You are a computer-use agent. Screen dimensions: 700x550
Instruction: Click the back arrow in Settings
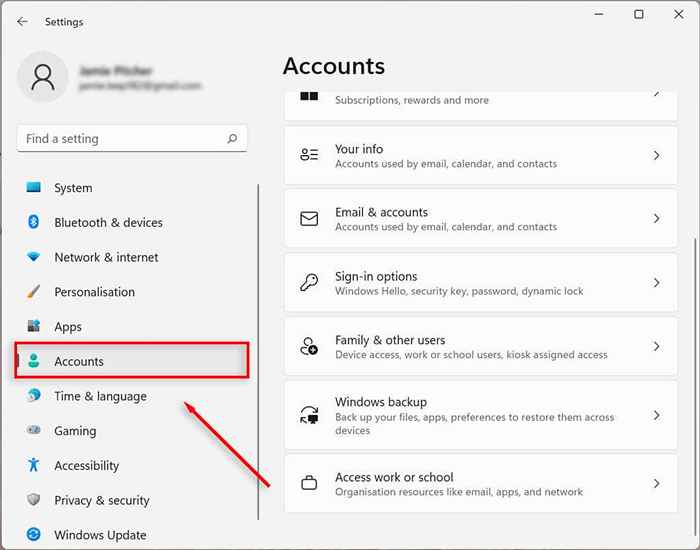coord(22,21)
